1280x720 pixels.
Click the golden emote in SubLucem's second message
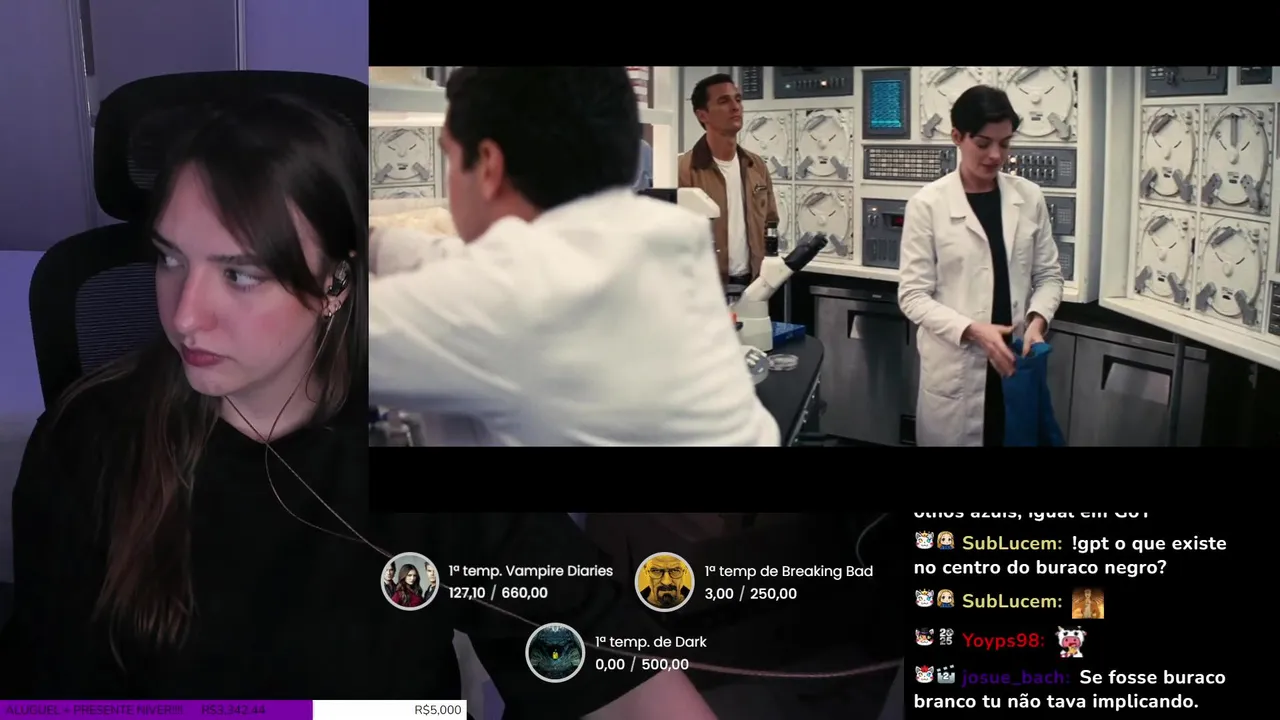click(1088, 602)
